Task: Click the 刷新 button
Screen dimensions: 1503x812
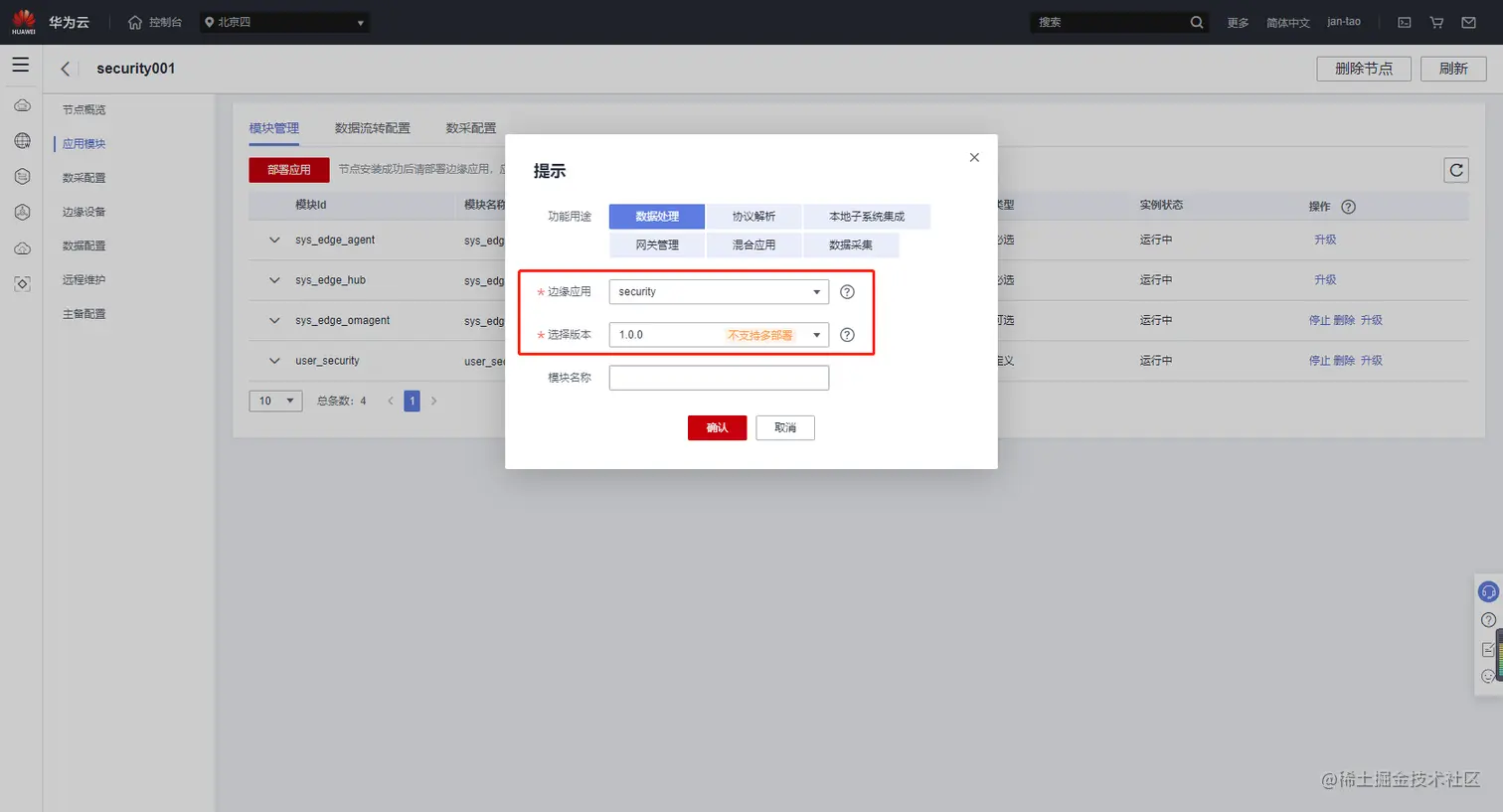Action: coord(1453,69)
